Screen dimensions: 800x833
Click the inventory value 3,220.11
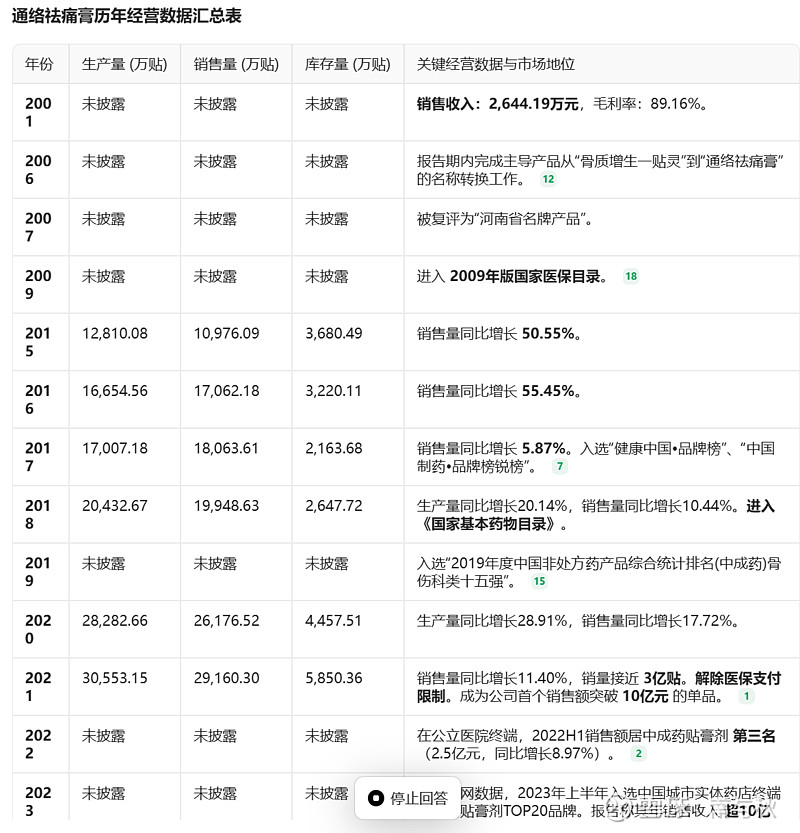pos(333,391)
